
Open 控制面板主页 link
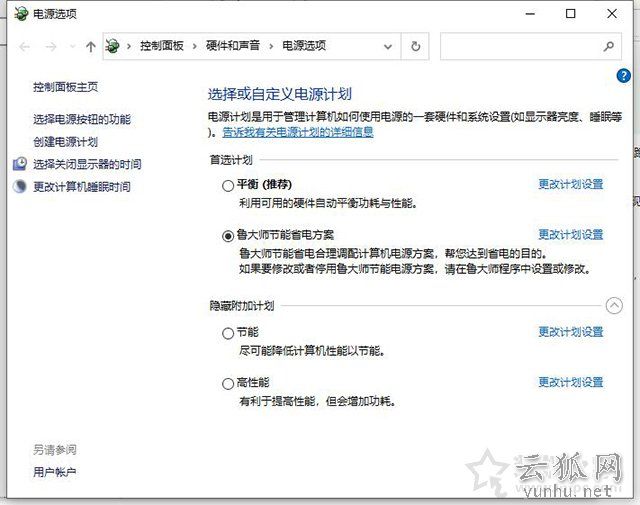[x=66, y=87]
